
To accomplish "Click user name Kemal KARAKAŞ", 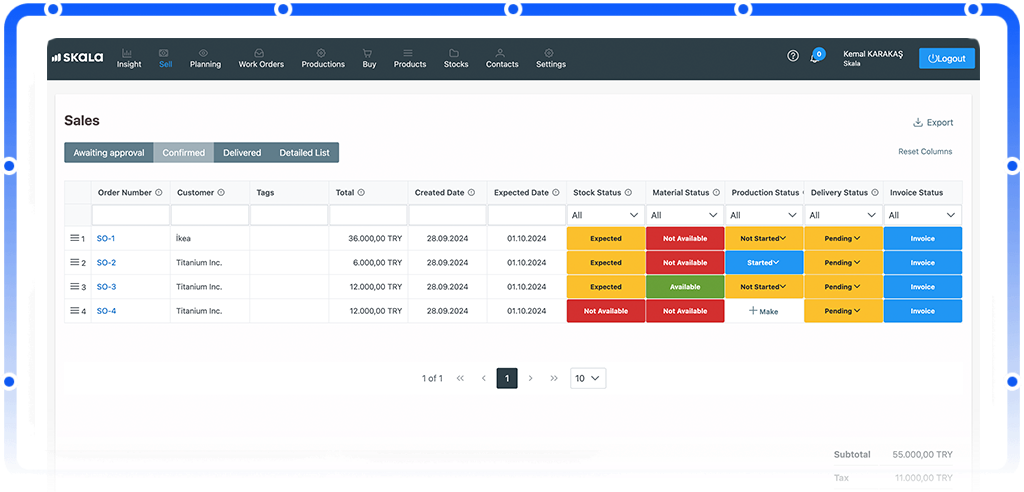I will (872, 54).
